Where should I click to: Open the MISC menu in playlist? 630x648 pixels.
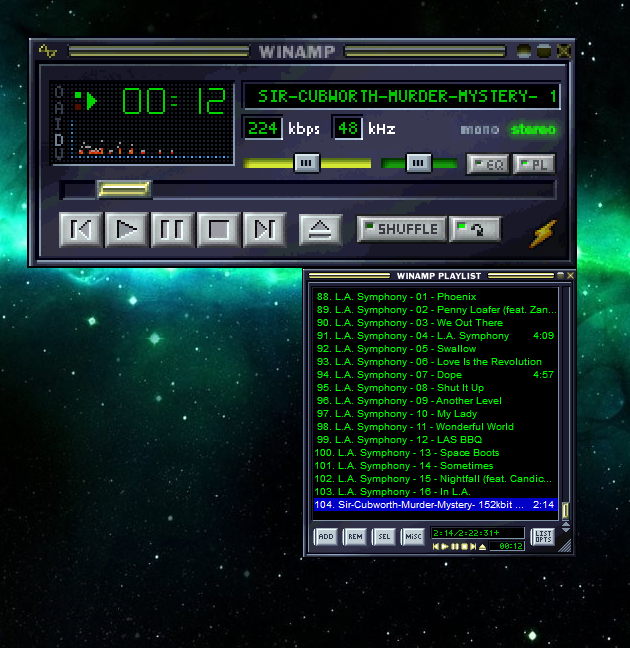pos(413,537)
